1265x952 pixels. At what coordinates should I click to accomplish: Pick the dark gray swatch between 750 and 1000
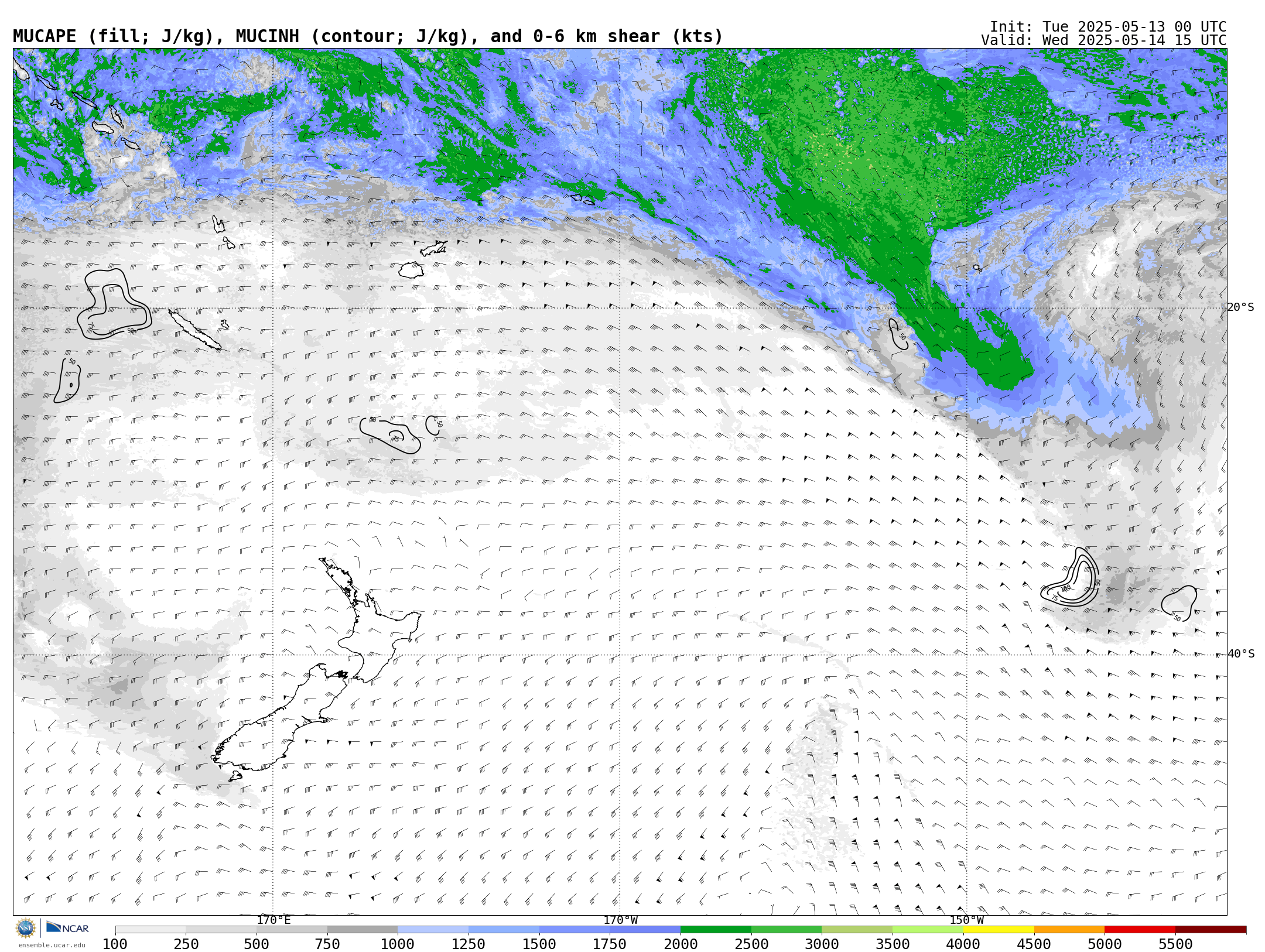[x=363, y=930]
